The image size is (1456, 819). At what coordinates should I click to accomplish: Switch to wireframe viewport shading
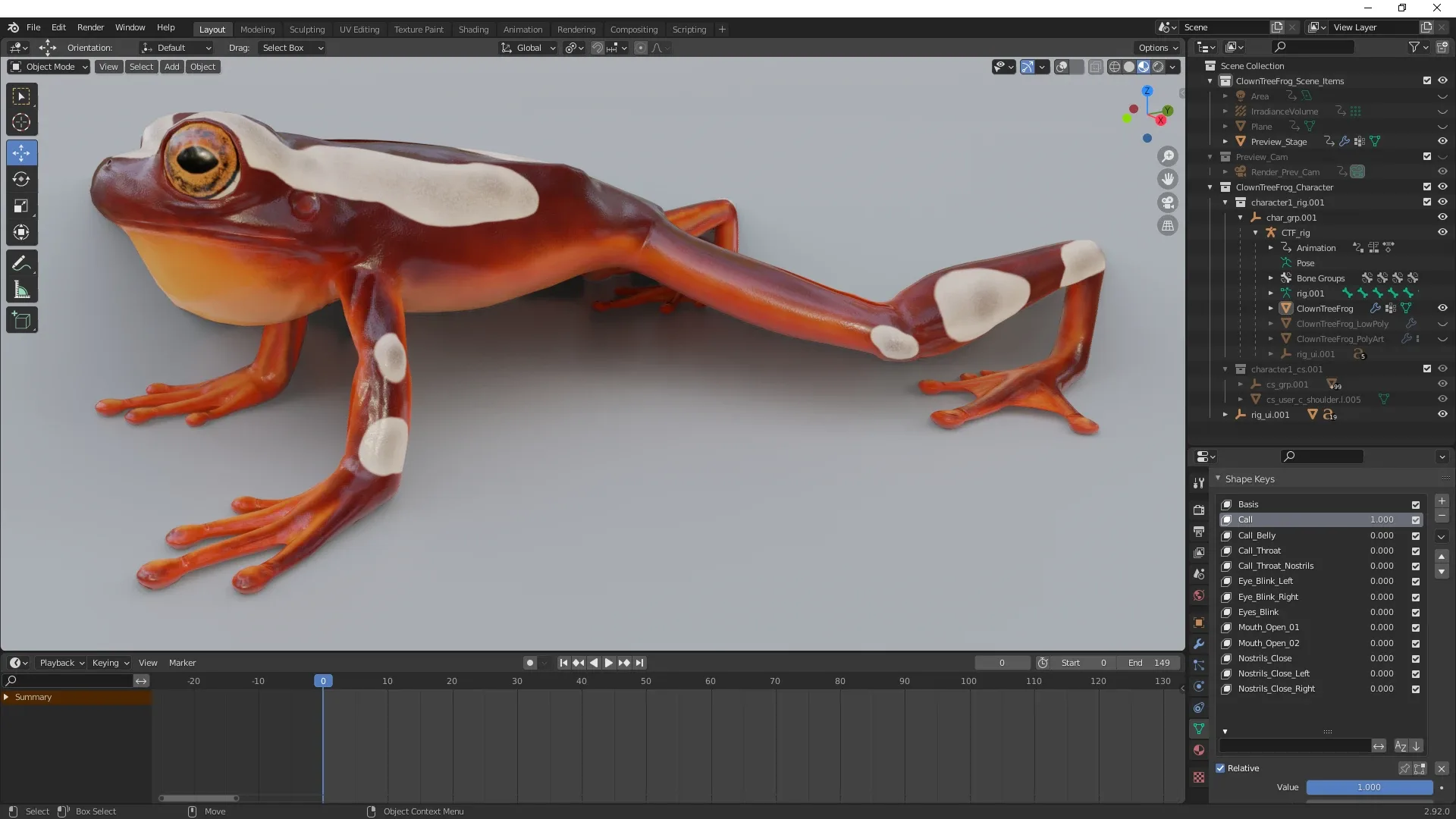pyautogui.click(x=1115, y=67)
